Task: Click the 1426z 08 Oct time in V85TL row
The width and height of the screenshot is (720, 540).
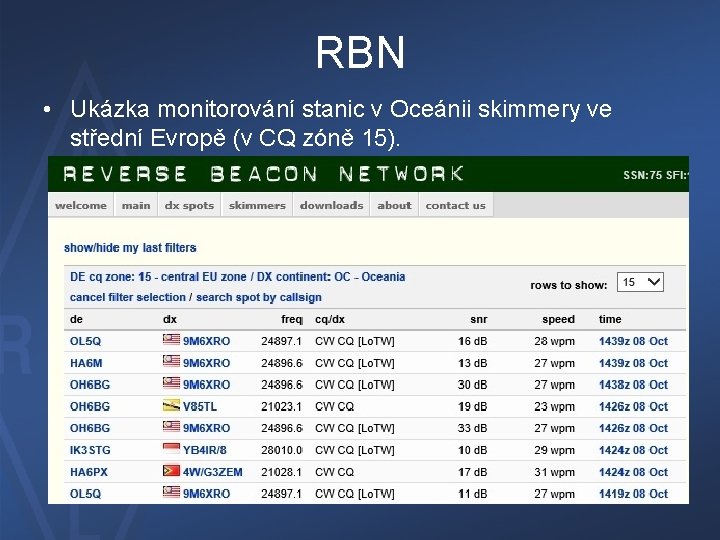Action: click(633, 406)
